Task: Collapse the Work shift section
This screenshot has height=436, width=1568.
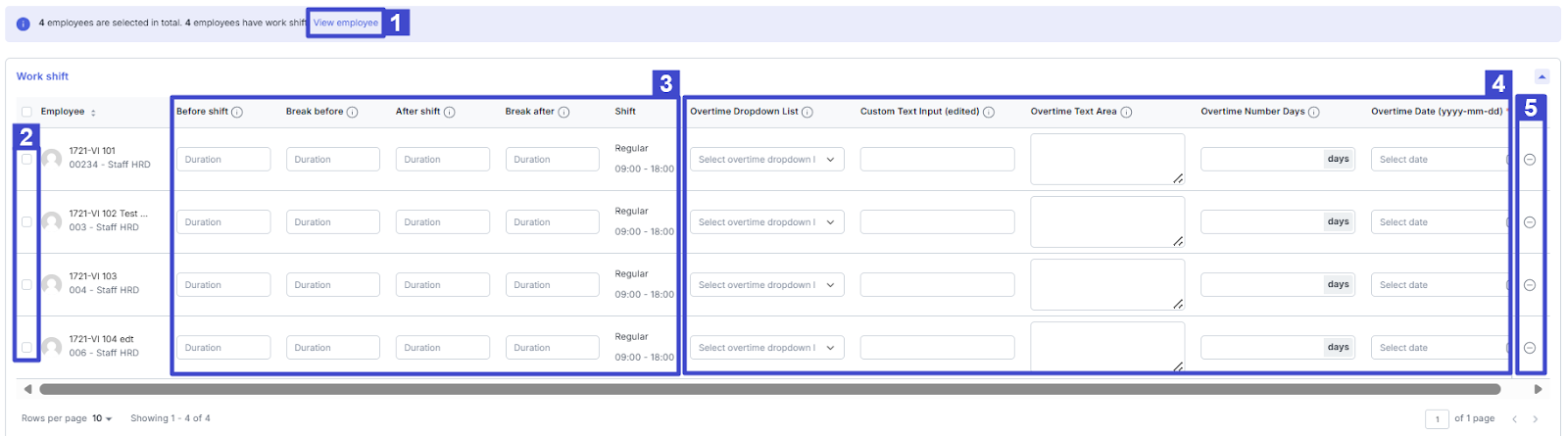Action: coord(1542,76)
